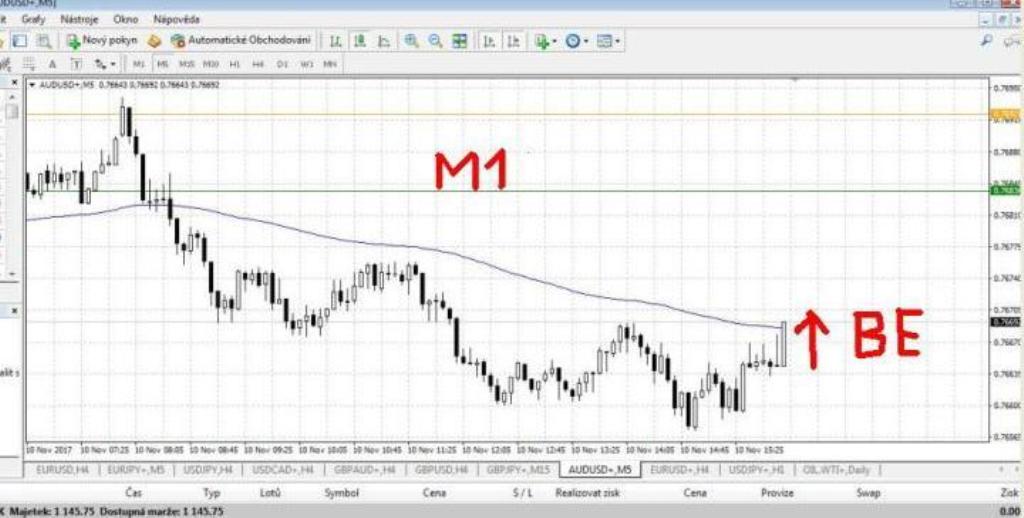Toggle auto scroll to latest bar

(489, 41)
